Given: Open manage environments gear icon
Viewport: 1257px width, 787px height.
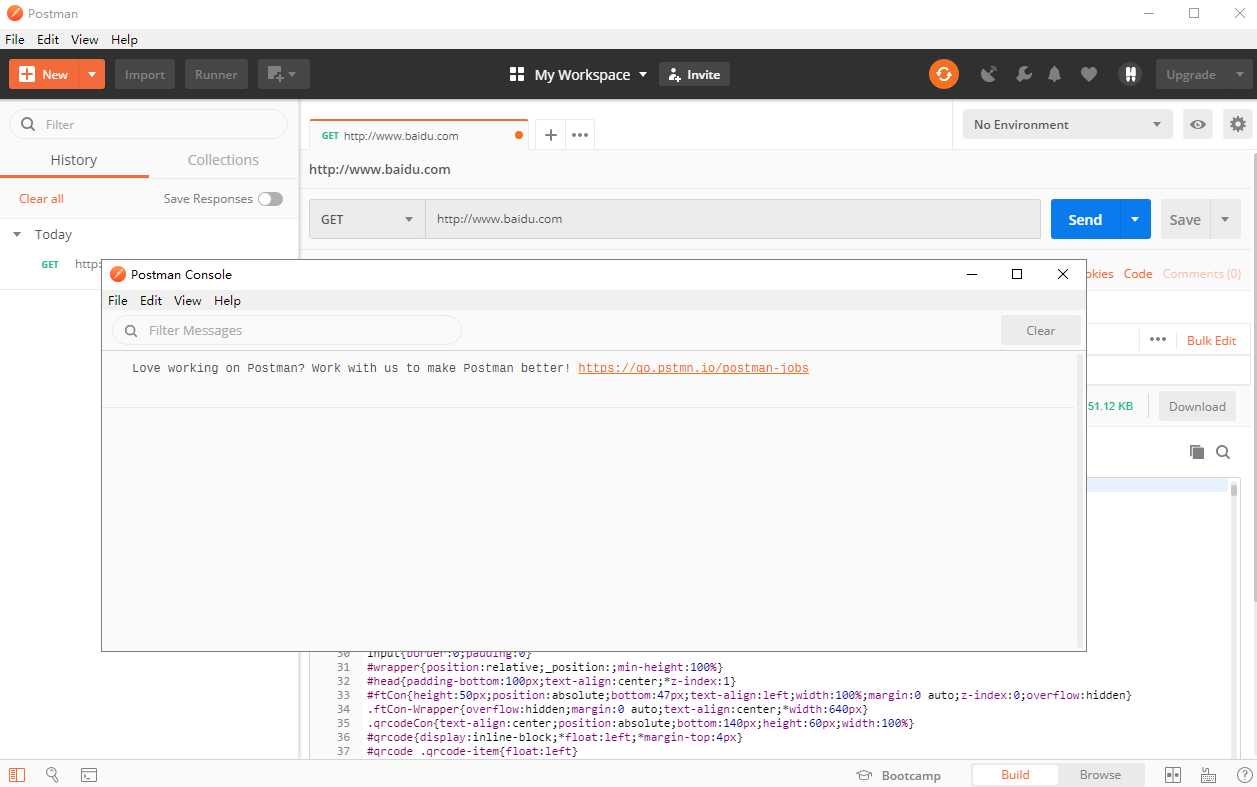Looking at the screenshot, I should (x=1238, y=125).
